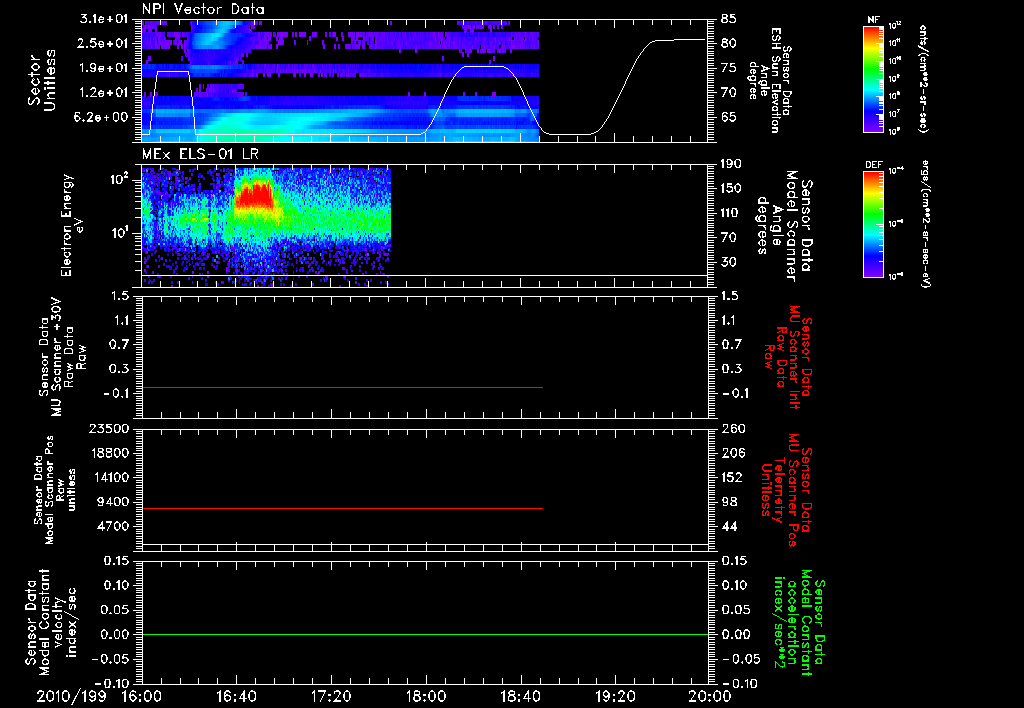Click the '23500' tick on Scanner Pos axis
The image size is (1024, 708).
109,428
